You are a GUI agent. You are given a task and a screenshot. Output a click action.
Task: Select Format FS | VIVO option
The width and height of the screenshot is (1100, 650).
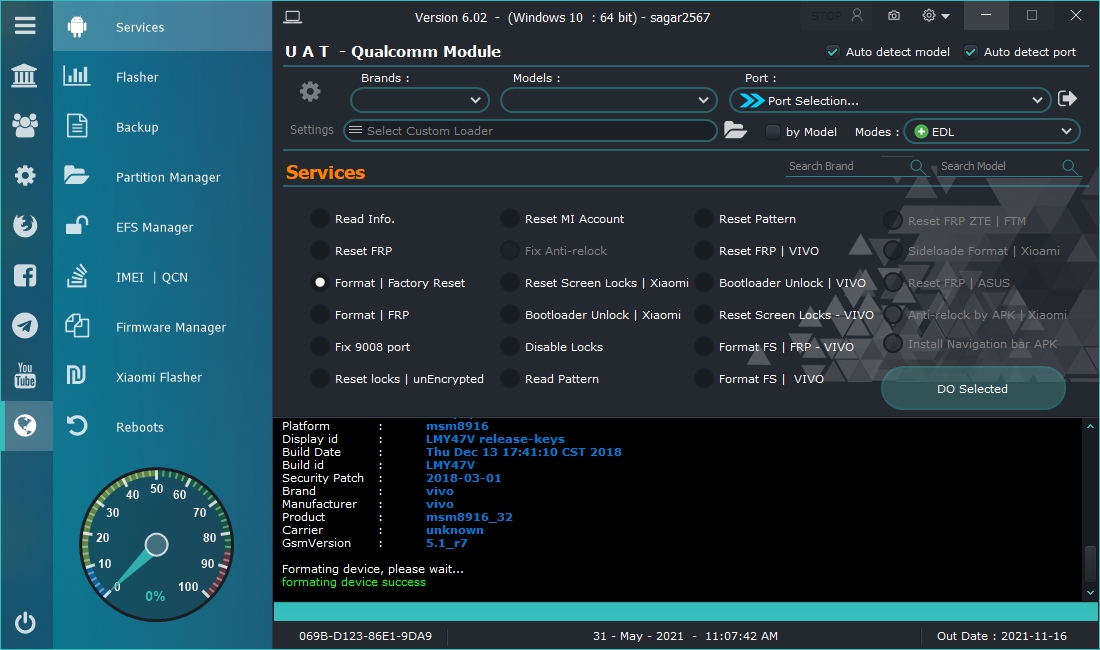[x=704, y=379]
